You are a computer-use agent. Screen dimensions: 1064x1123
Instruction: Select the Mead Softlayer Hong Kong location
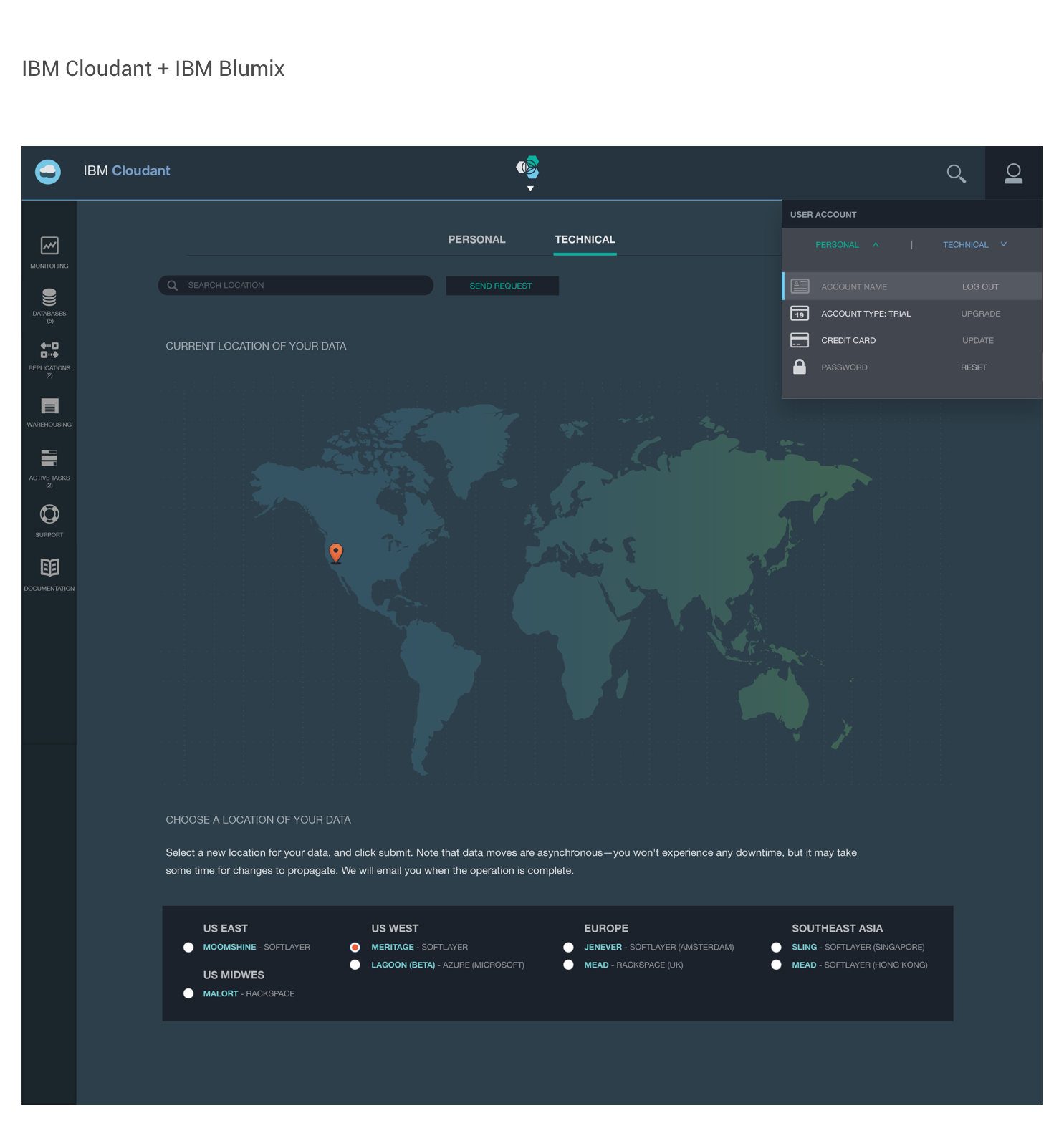(776, 965)
